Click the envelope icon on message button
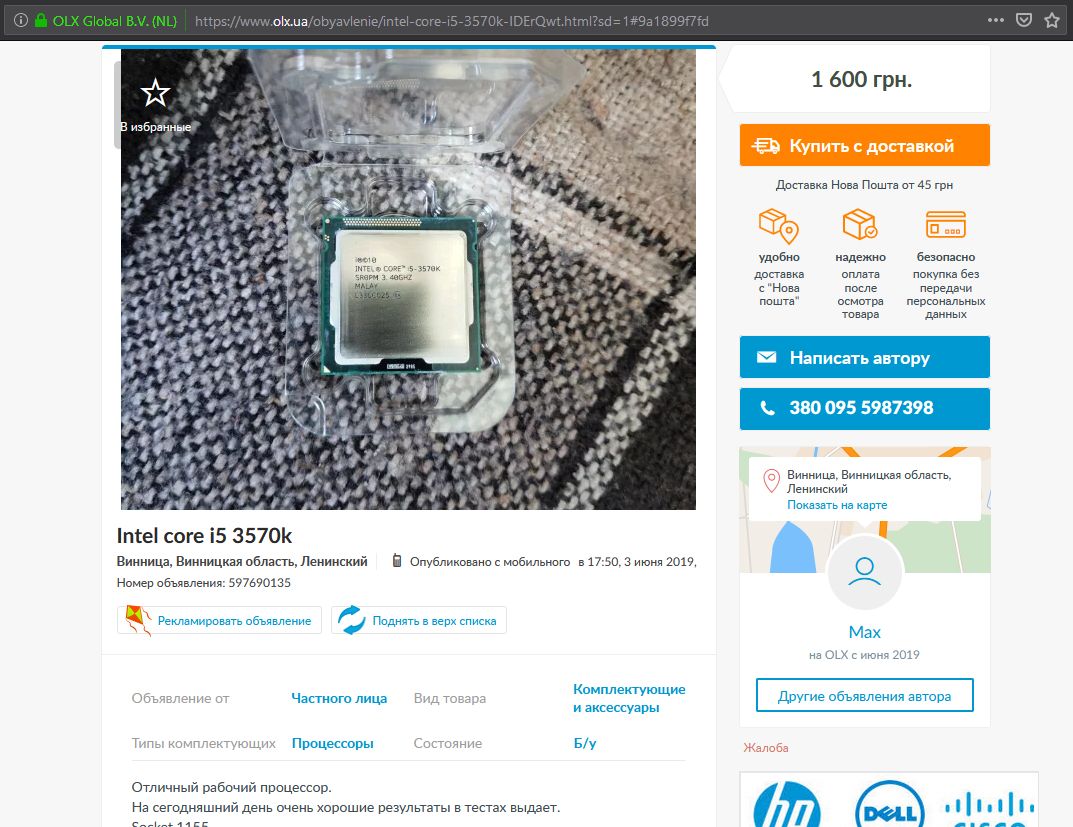 click(766, 357)
